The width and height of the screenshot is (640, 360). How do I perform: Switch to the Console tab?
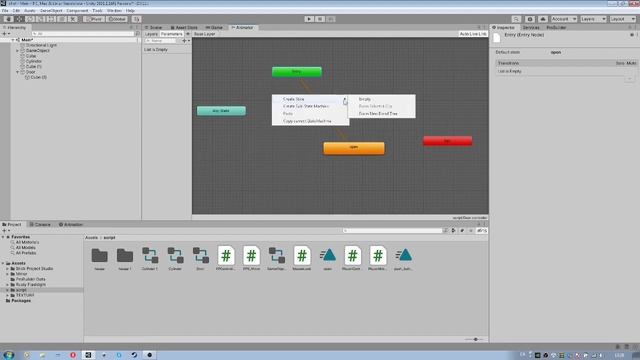click(40, 224)
